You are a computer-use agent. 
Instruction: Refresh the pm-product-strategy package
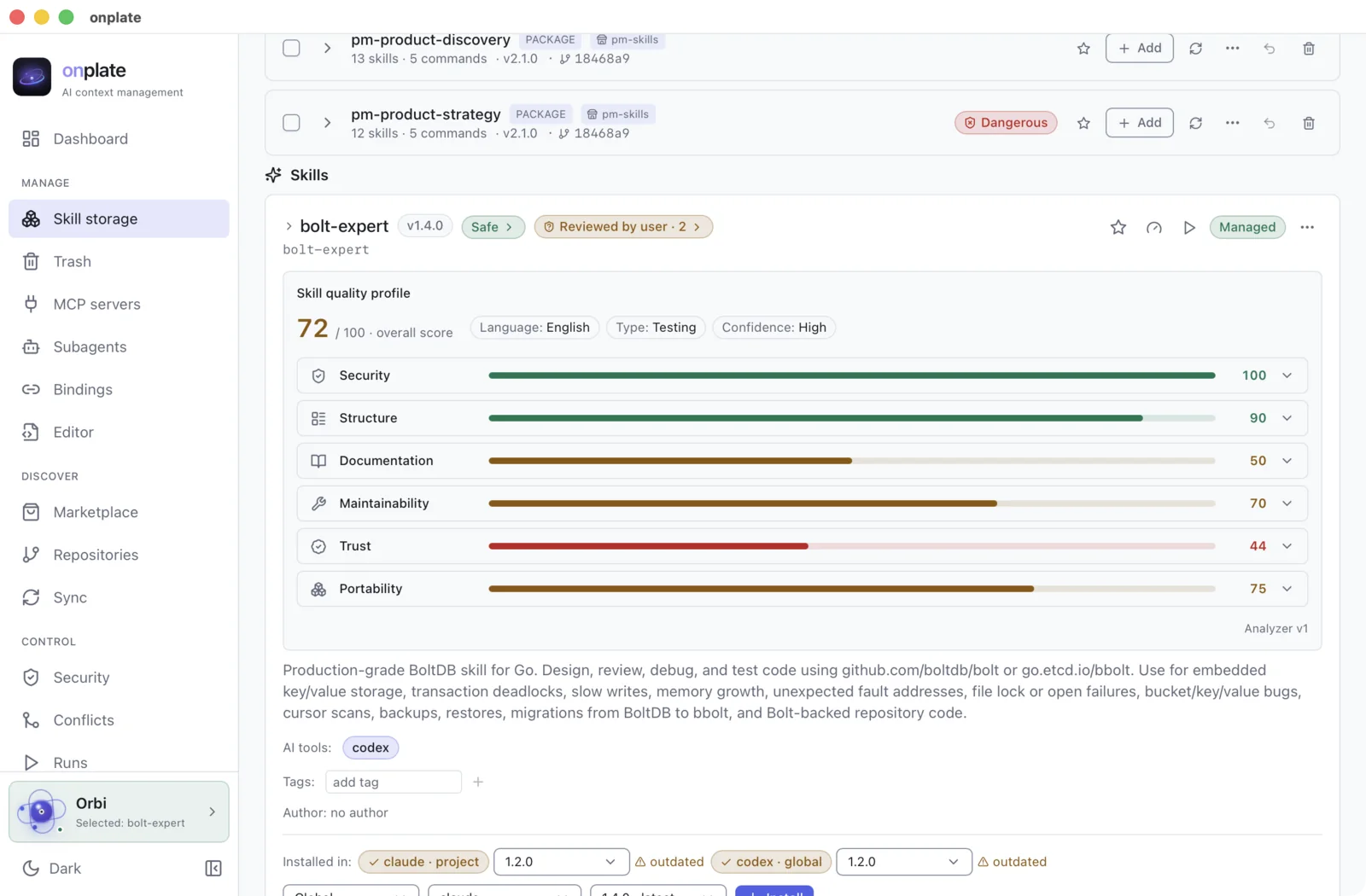(x=1195, y=123)
